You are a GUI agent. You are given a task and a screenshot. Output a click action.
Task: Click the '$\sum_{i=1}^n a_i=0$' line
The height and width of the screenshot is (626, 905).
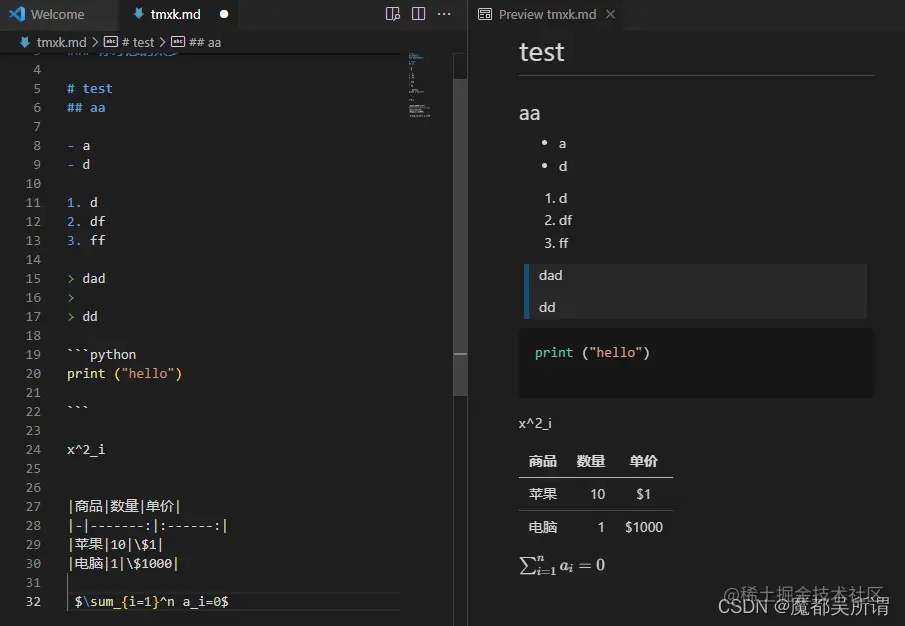pos(151,602)
